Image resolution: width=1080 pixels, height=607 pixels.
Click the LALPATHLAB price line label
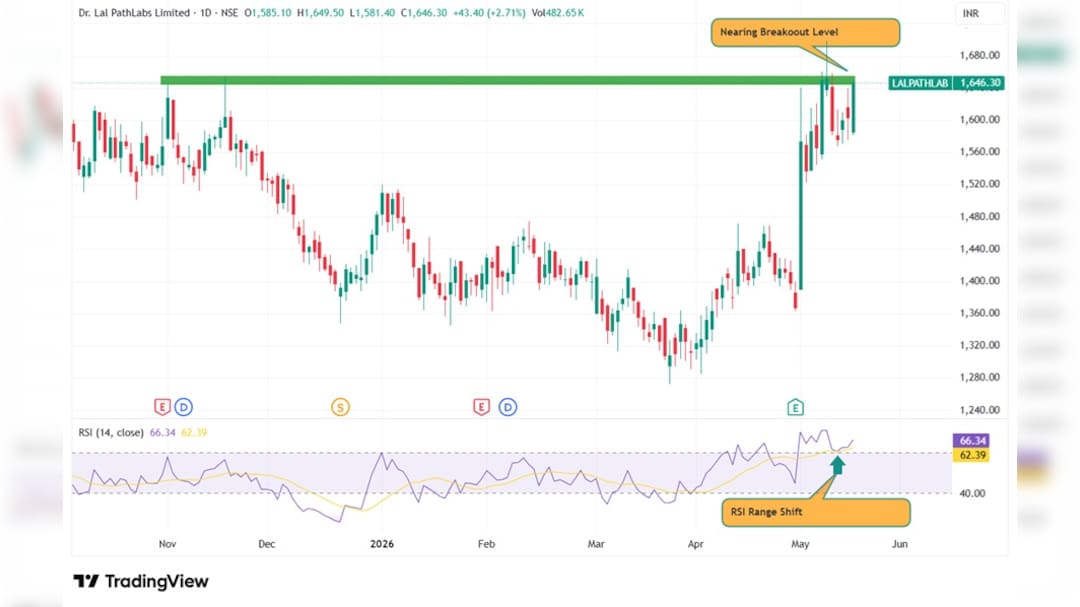pyautogui.click(x=920, y=83)
